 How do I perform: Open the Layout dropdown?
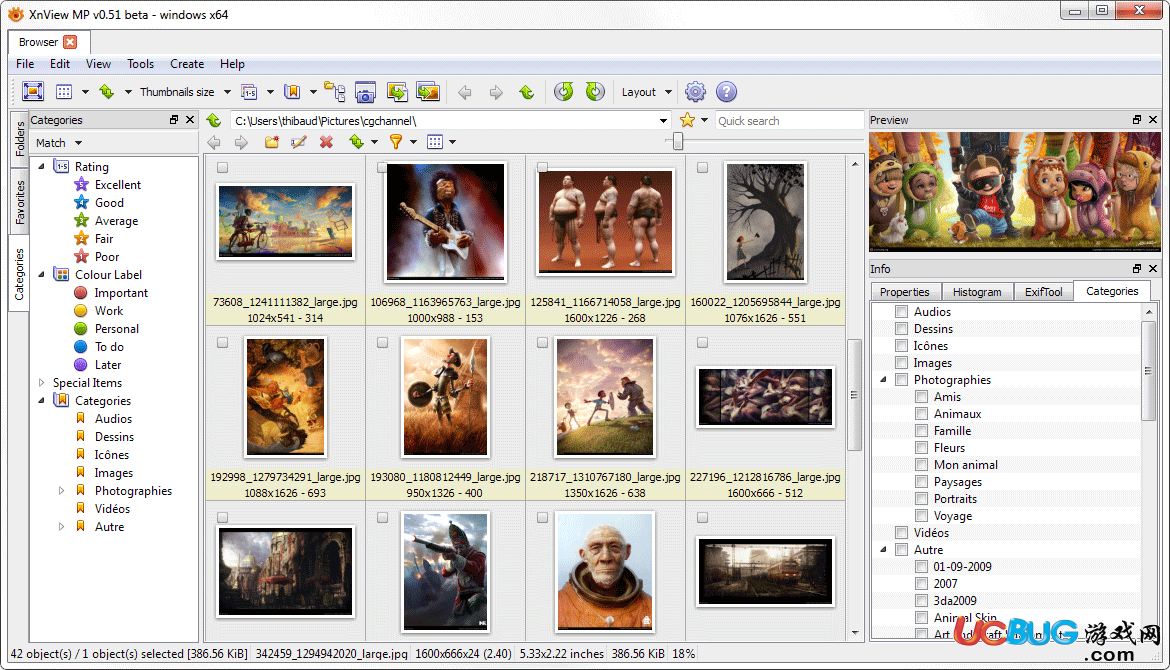pyautogui.click(x=669, y=92)
